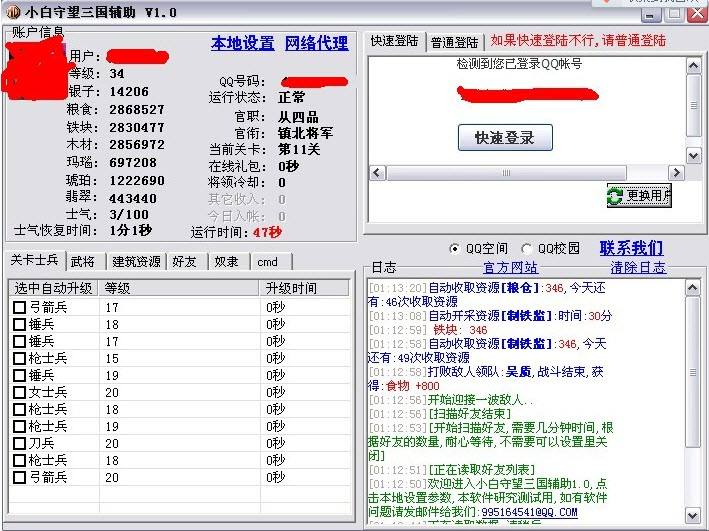Click the 官衔 value 镇北将军
The image size is (709, 531).
306,133
